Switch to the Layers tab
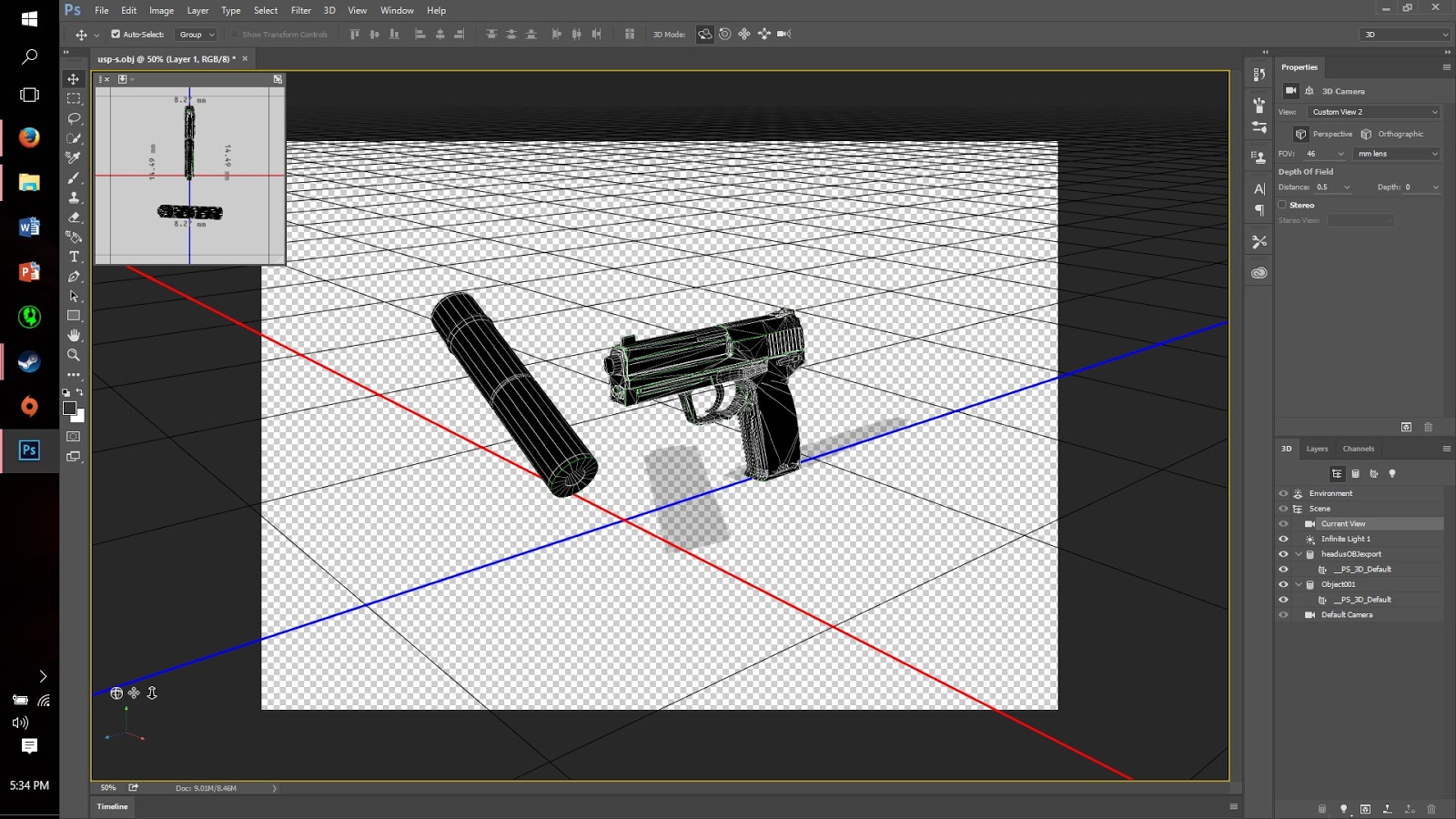Viewport: 1456px width, 819px height. pos(1316,449)
